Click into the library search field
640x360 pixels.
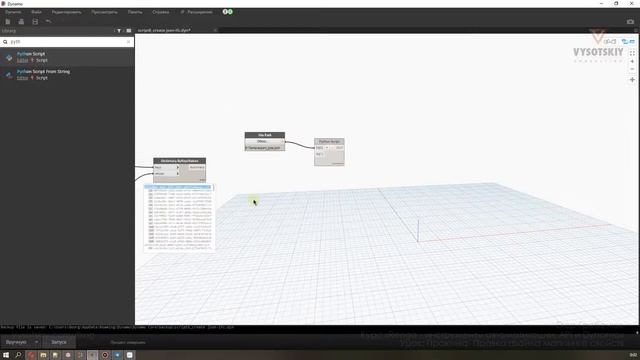pos(67,42)
